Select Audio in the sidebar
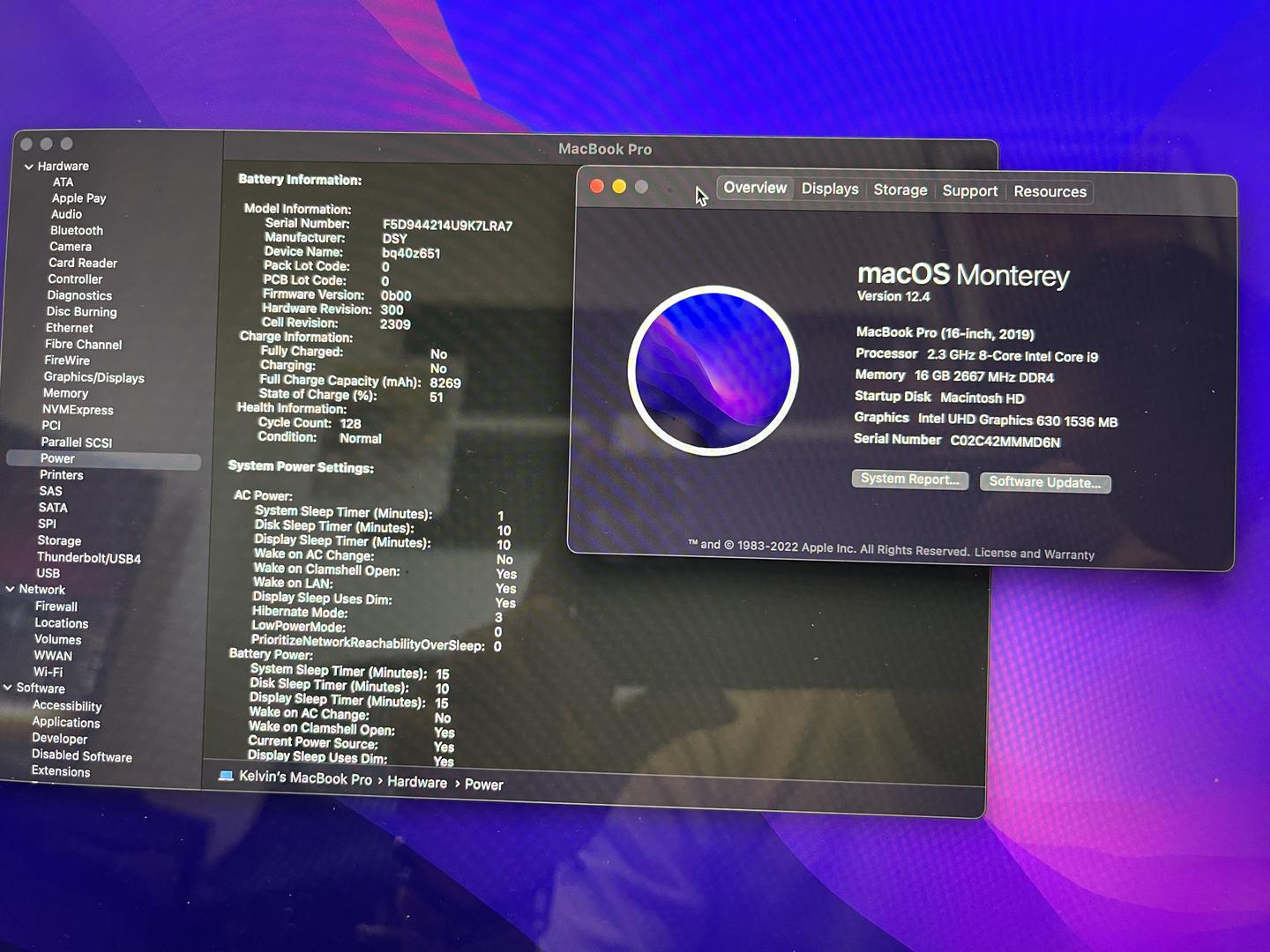 [x=66, y=214]
